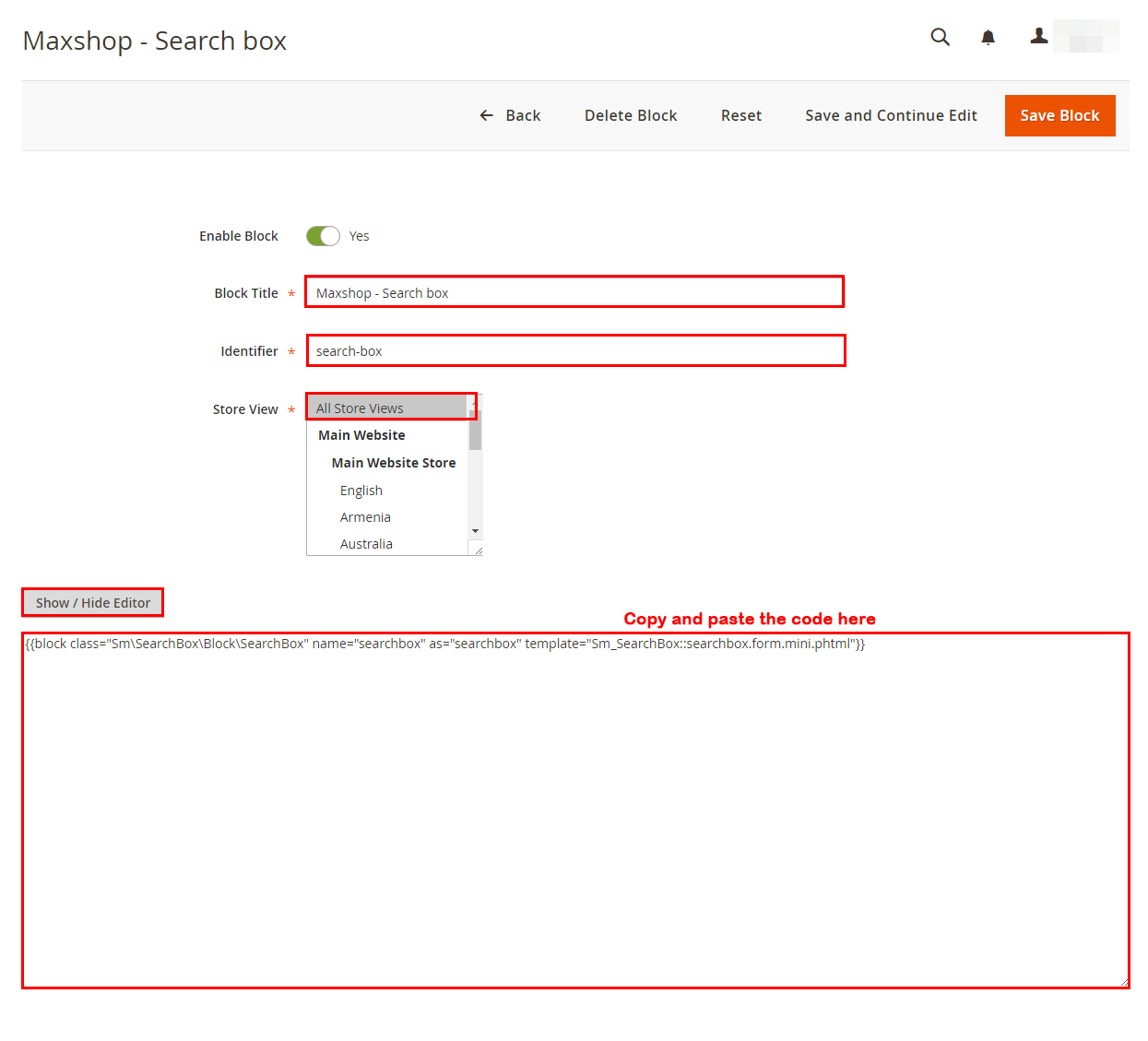Click inside the block code content textarea
The image size is (1148, 1041).
575,810
